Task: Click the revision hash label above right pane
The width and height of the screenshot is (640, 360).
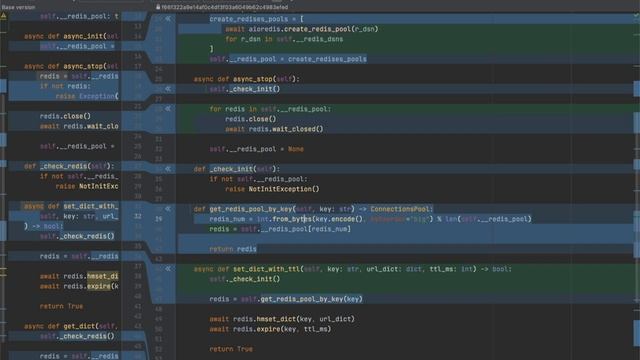Action: coord(224,7)
